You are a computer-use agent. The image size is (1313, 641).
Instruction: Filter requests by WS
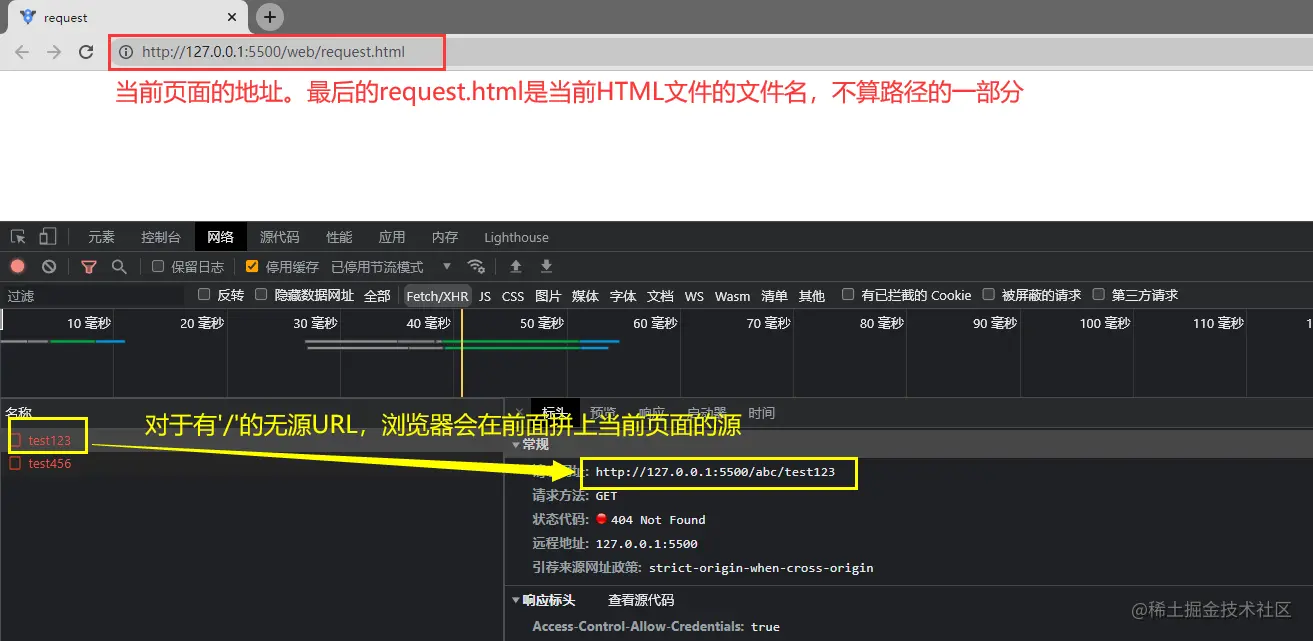pyautogui.click(x=694, y=296)
